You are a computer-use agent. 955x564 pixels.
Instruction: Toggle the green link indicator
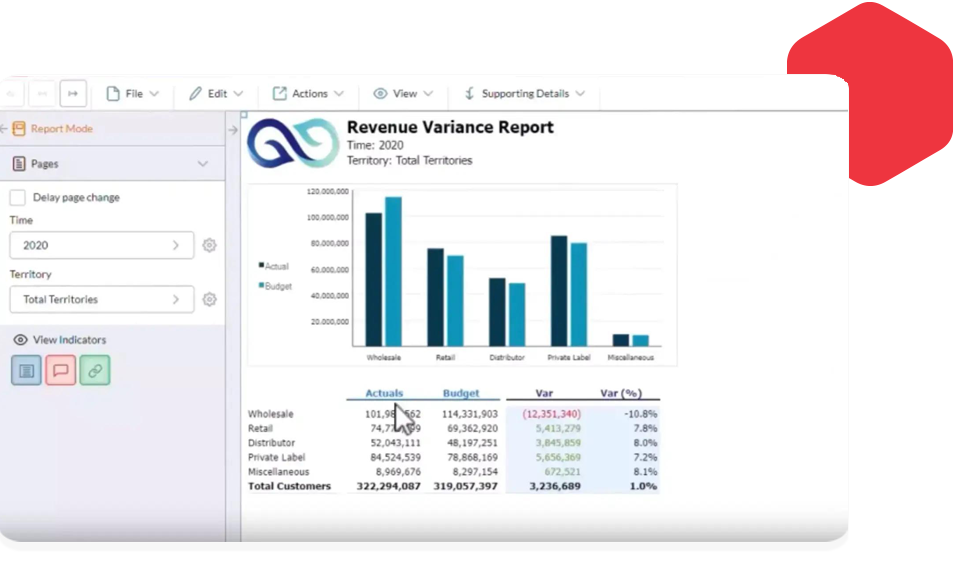coord(95,370)
